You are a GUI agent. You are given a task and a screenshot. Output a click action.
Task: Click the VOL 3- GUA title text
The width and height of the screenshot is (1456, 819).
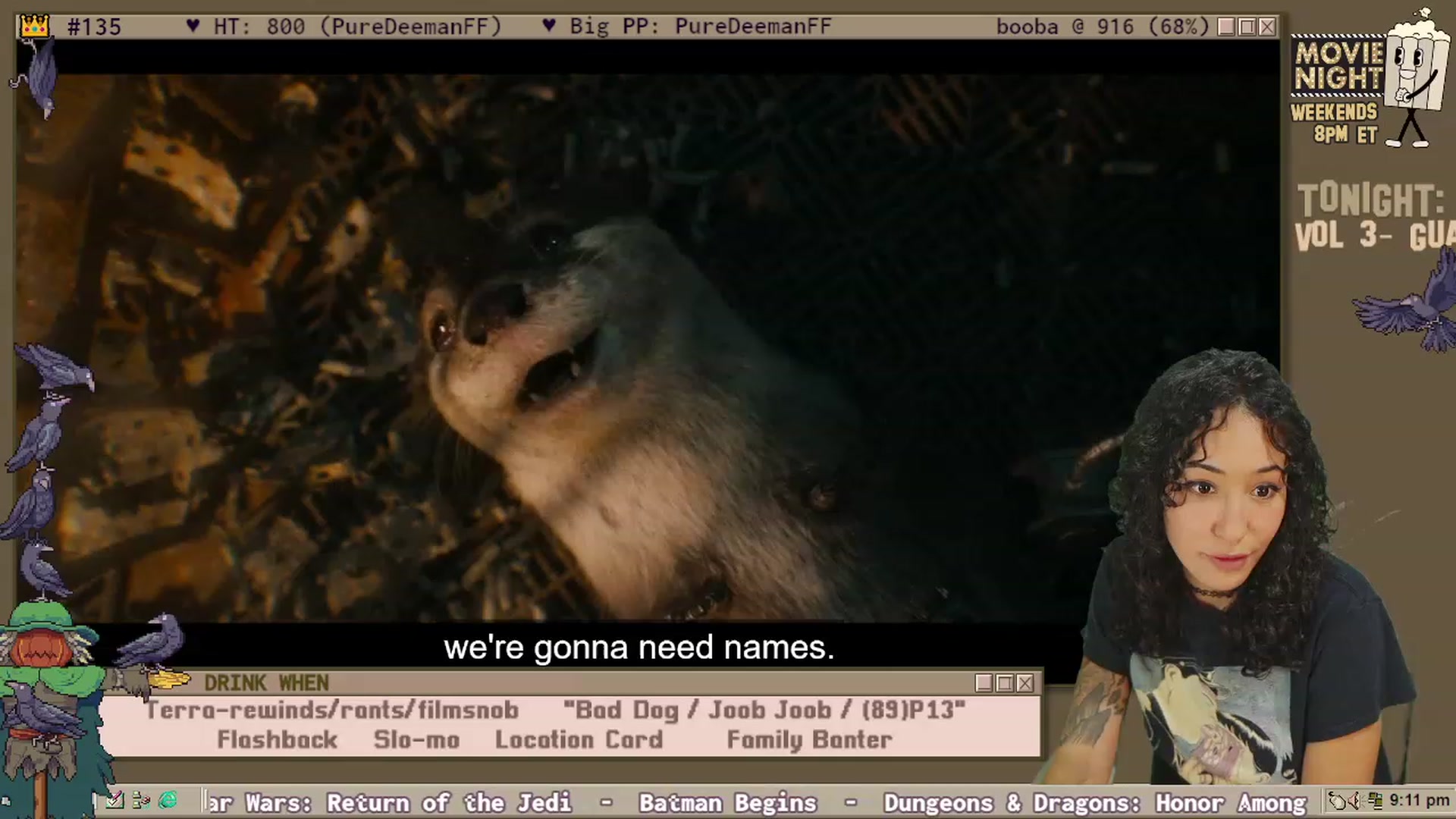tap(1375, 236)
